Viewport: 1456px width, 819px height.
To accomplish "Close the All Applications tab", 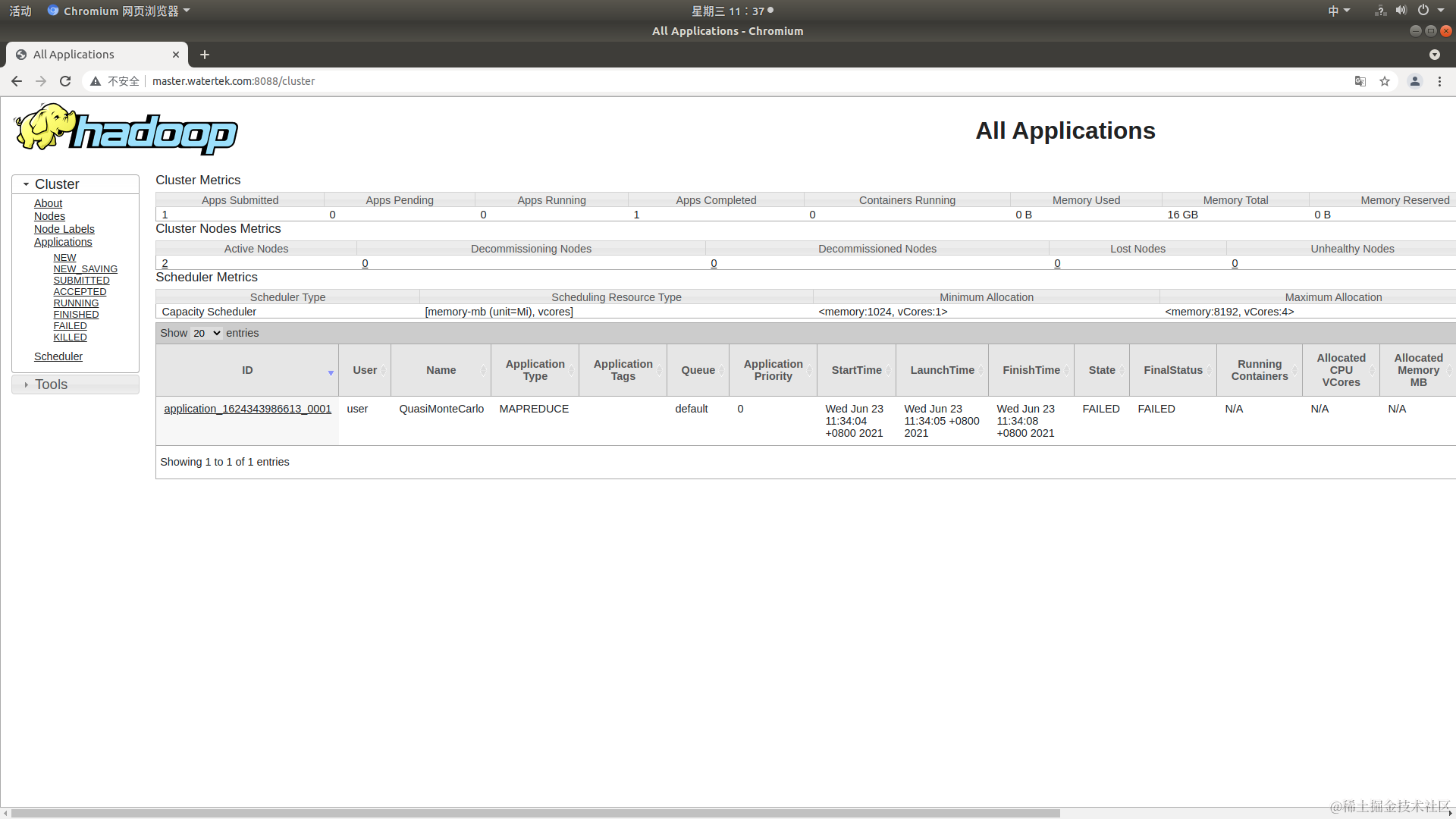I will tap(176, 55).
